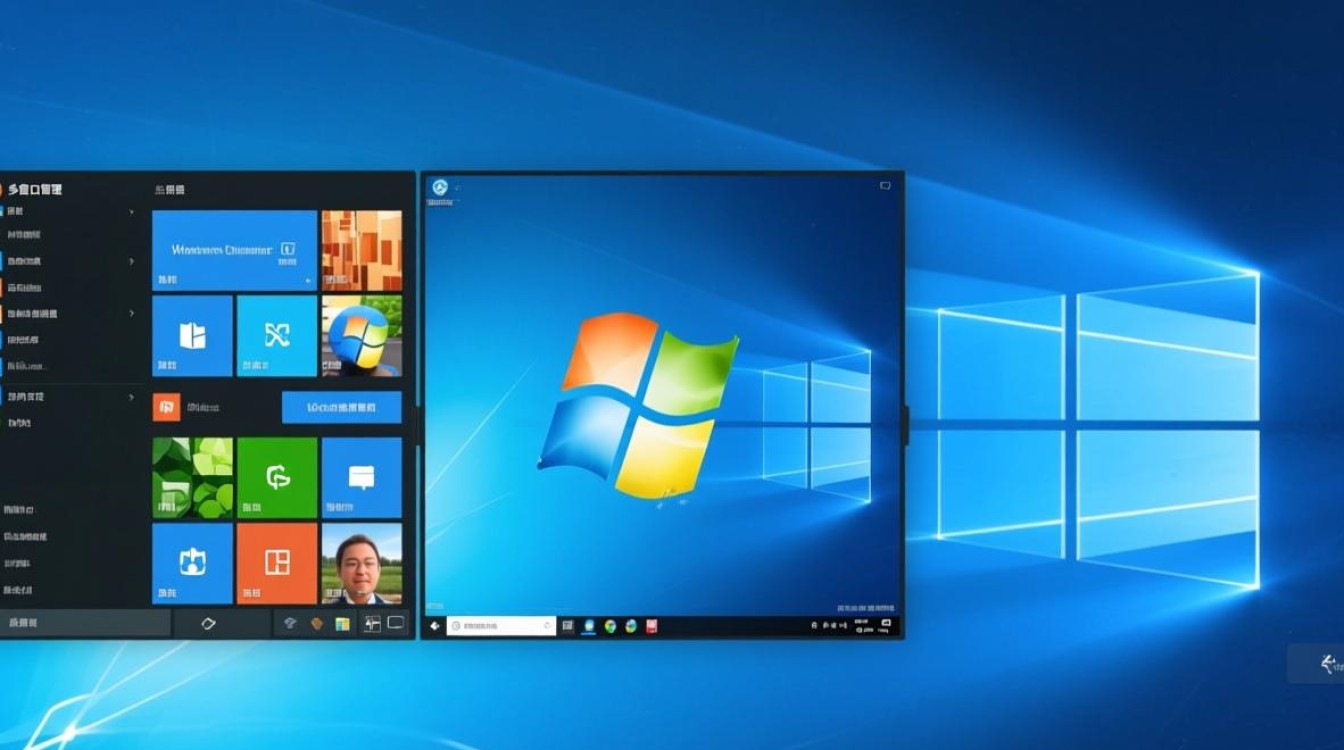Click the orange mosaic pattern tile
Viewport: 1344px width, 750px height.
pos(361,250)
